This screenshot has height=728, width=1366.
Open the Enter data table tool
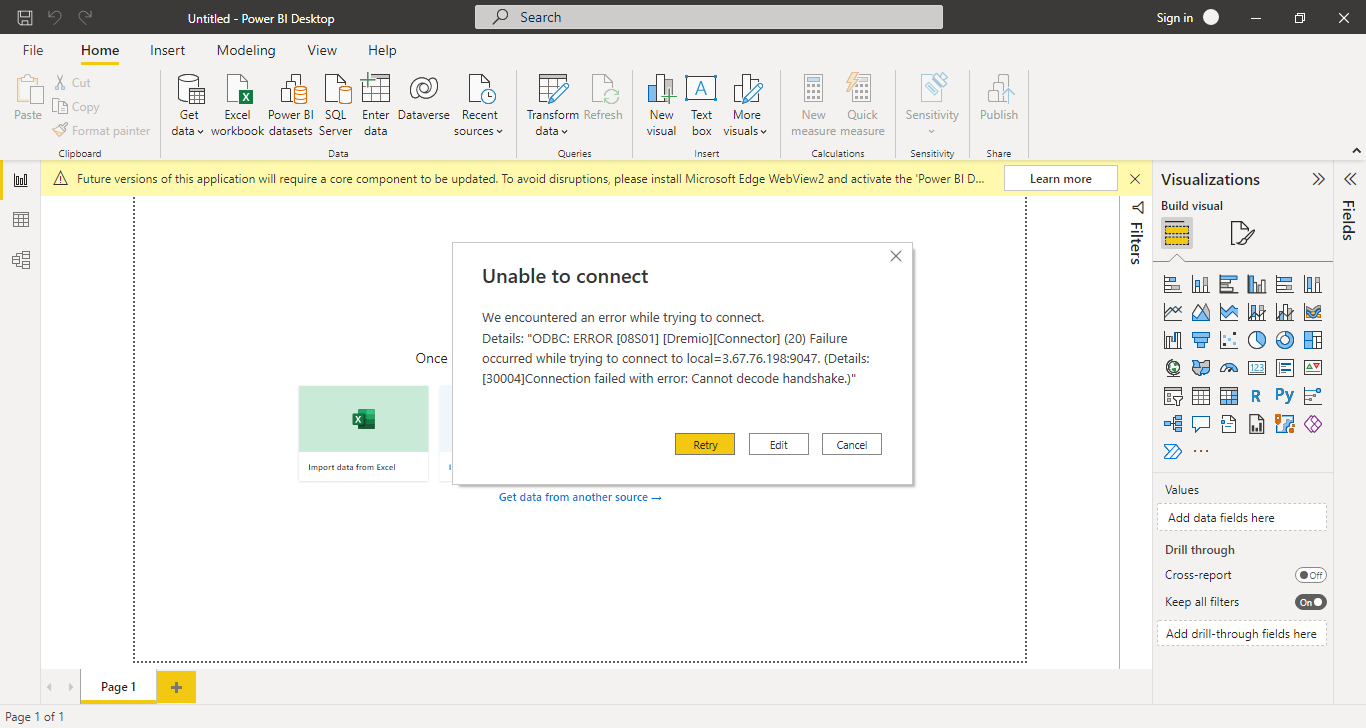(x=376, y=105)
